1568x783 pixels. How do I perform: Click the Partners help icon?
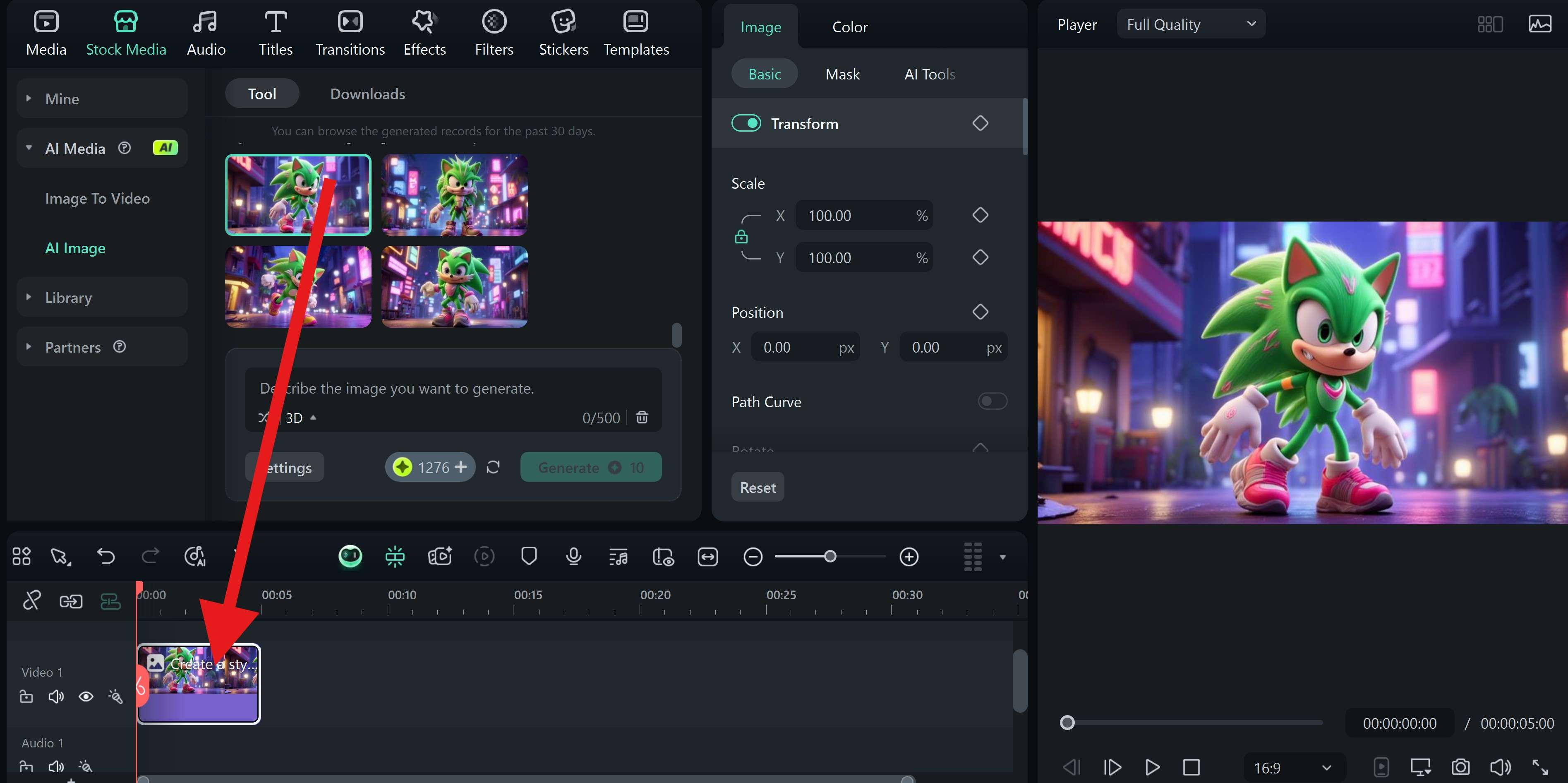[x=119, y=346]
